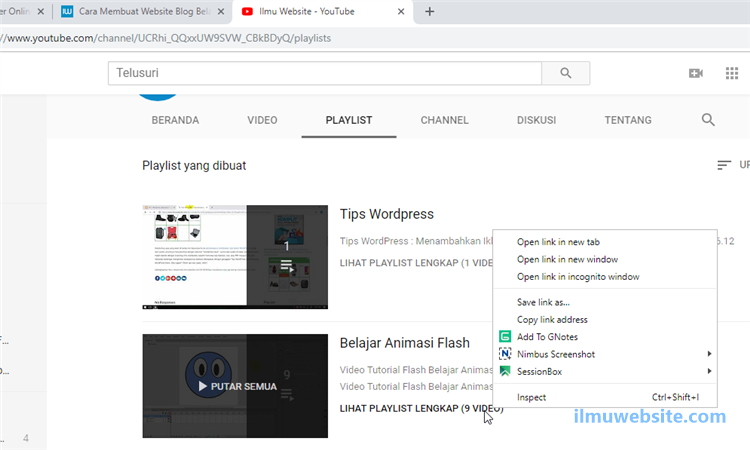Open the YouTube apps grid icon
The height and width of the screenshot is (450, 750).
732,73
